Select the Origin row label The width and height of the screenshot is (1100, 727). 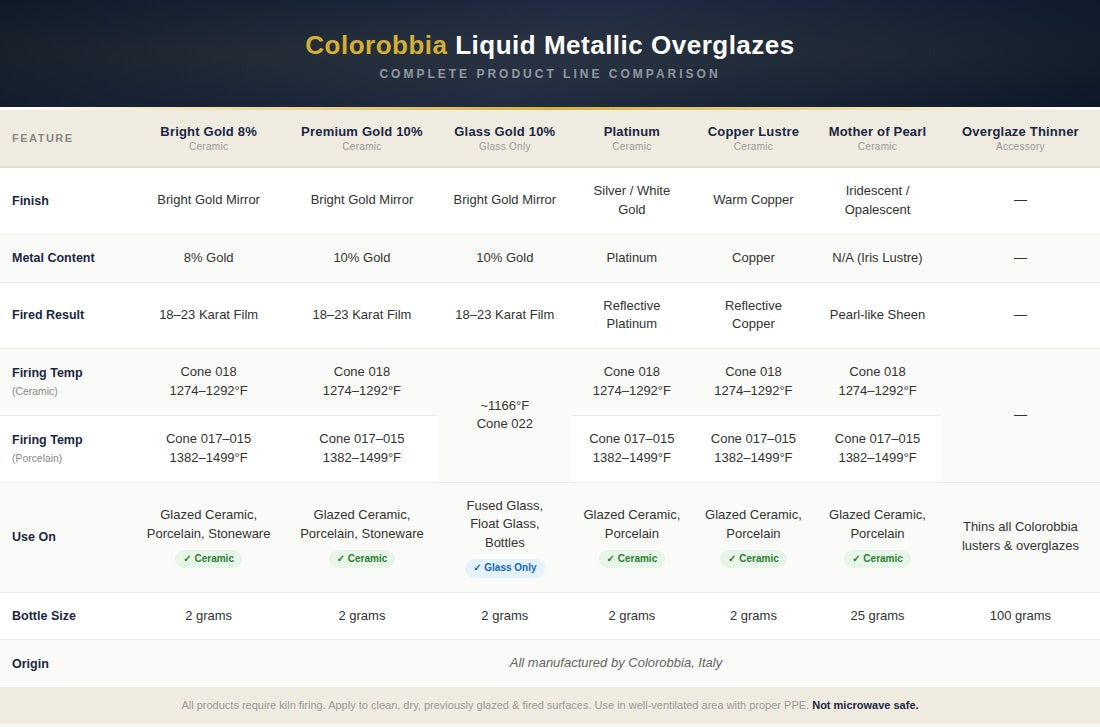[x=30, y=664]
